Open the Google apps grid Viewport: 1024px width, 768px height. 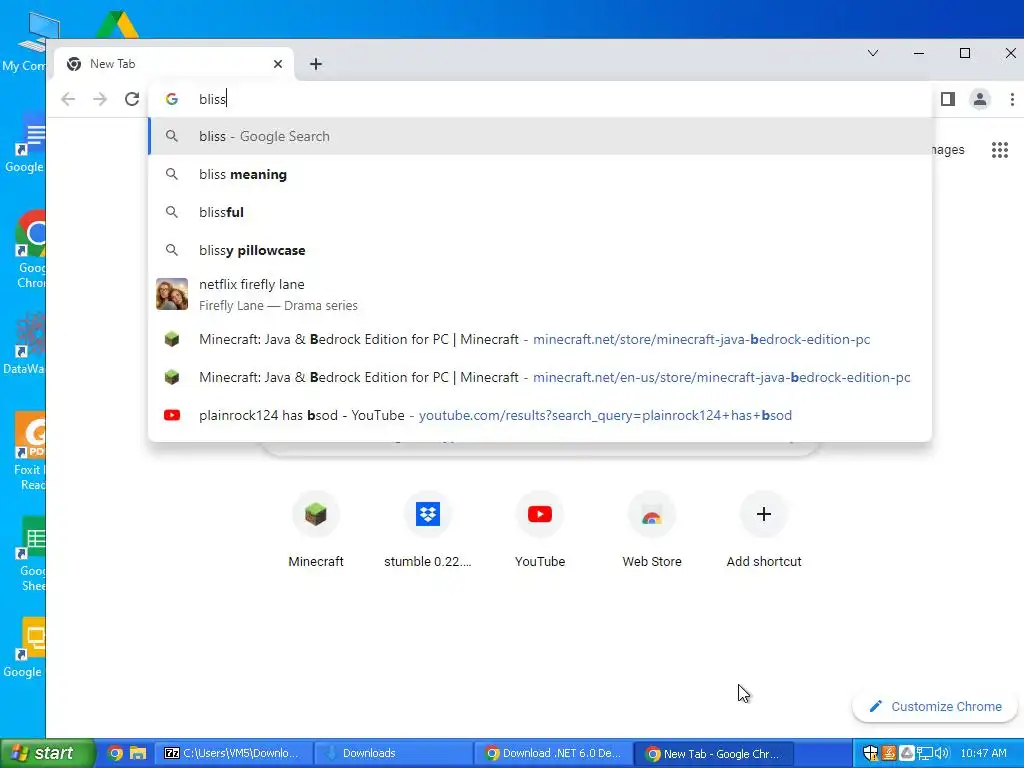[999, 150]
